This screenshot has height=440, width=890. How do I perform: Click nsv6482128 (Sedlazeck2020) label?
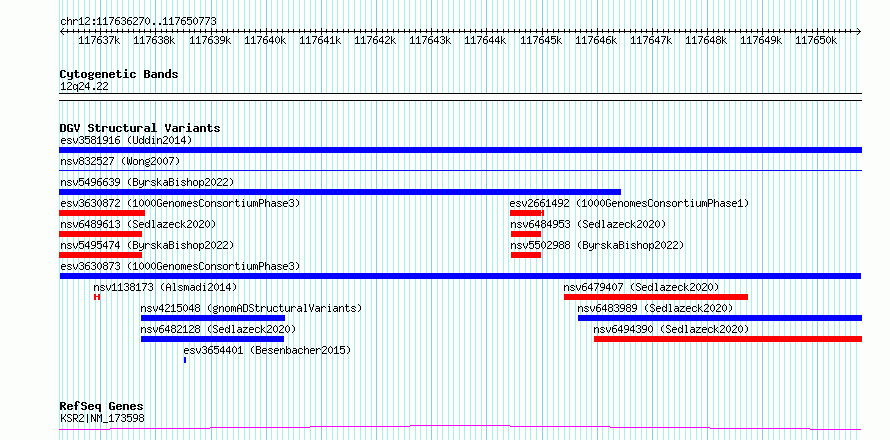218,329
